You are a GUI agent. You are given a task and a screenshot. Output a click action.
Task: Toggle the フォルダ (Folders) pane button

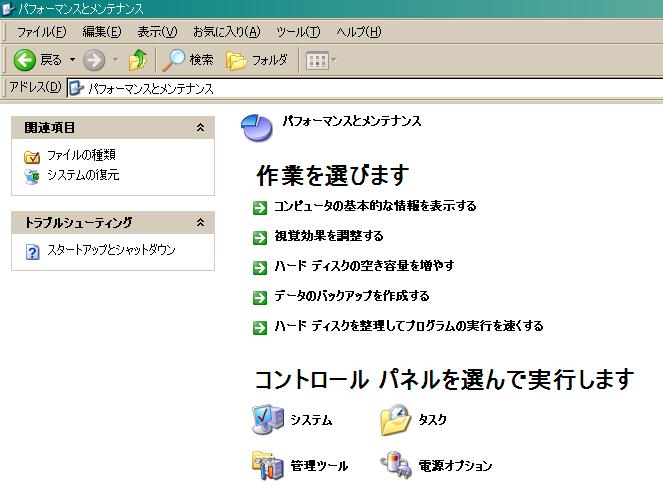[257, 60]
